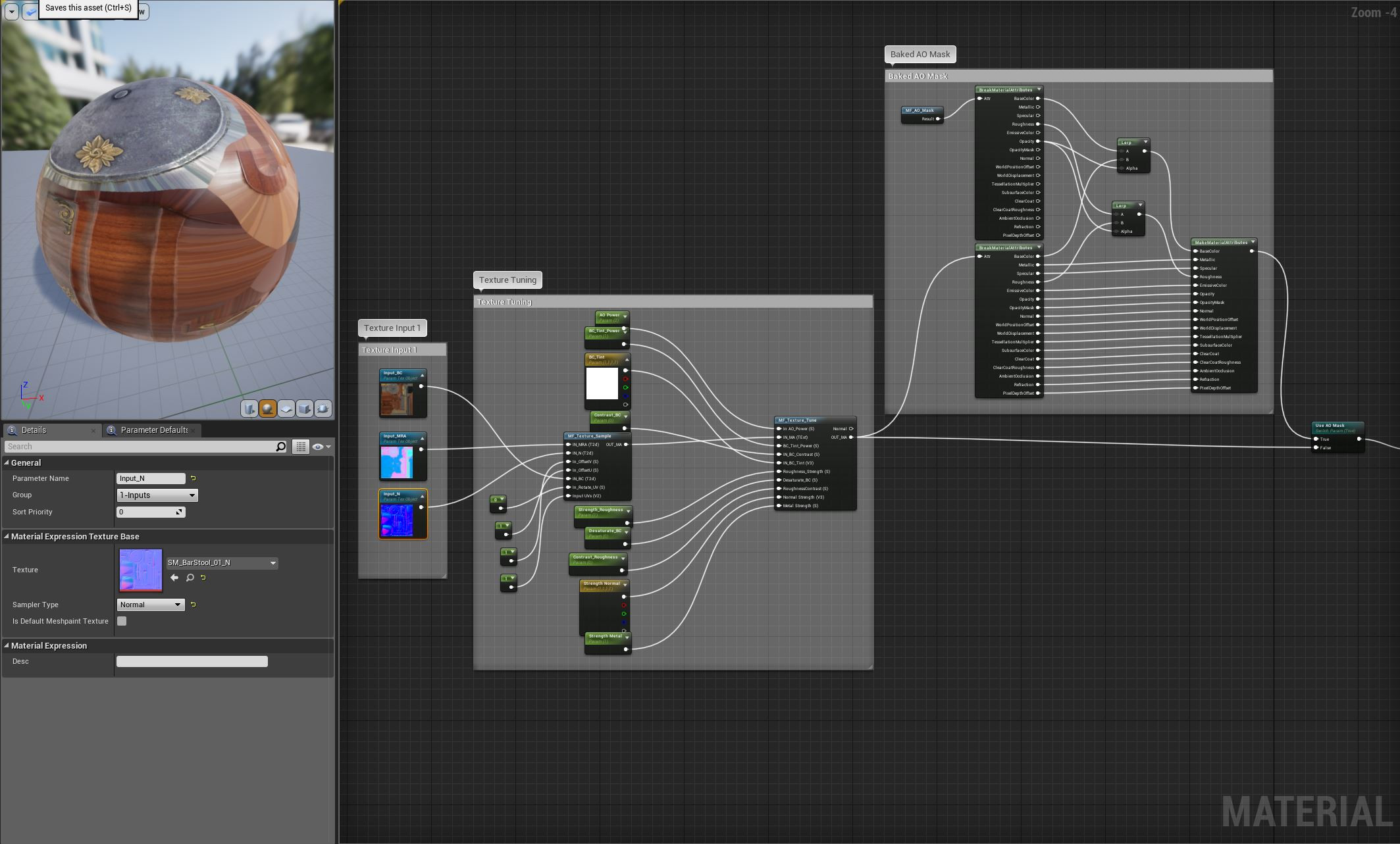This screenshot has height=844, width=1400.
Task: Click the Desc text field
Action: pyautogui.click(x=192, y=661)
